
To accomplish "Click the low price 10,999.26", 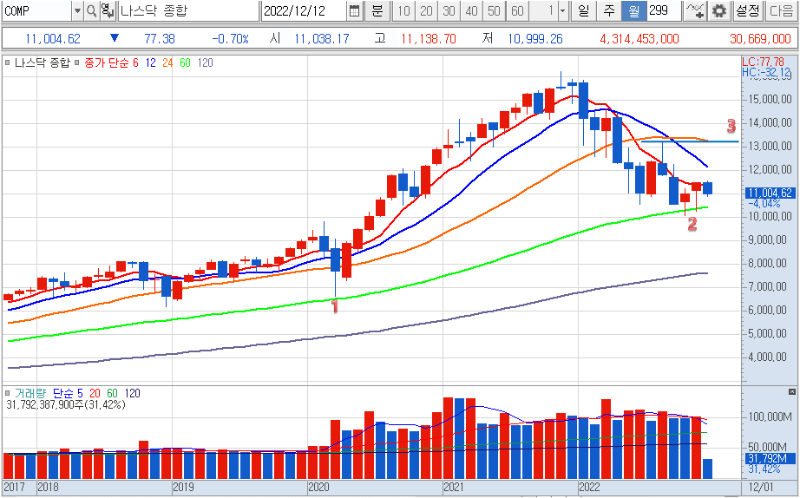I will pos(535,39).
